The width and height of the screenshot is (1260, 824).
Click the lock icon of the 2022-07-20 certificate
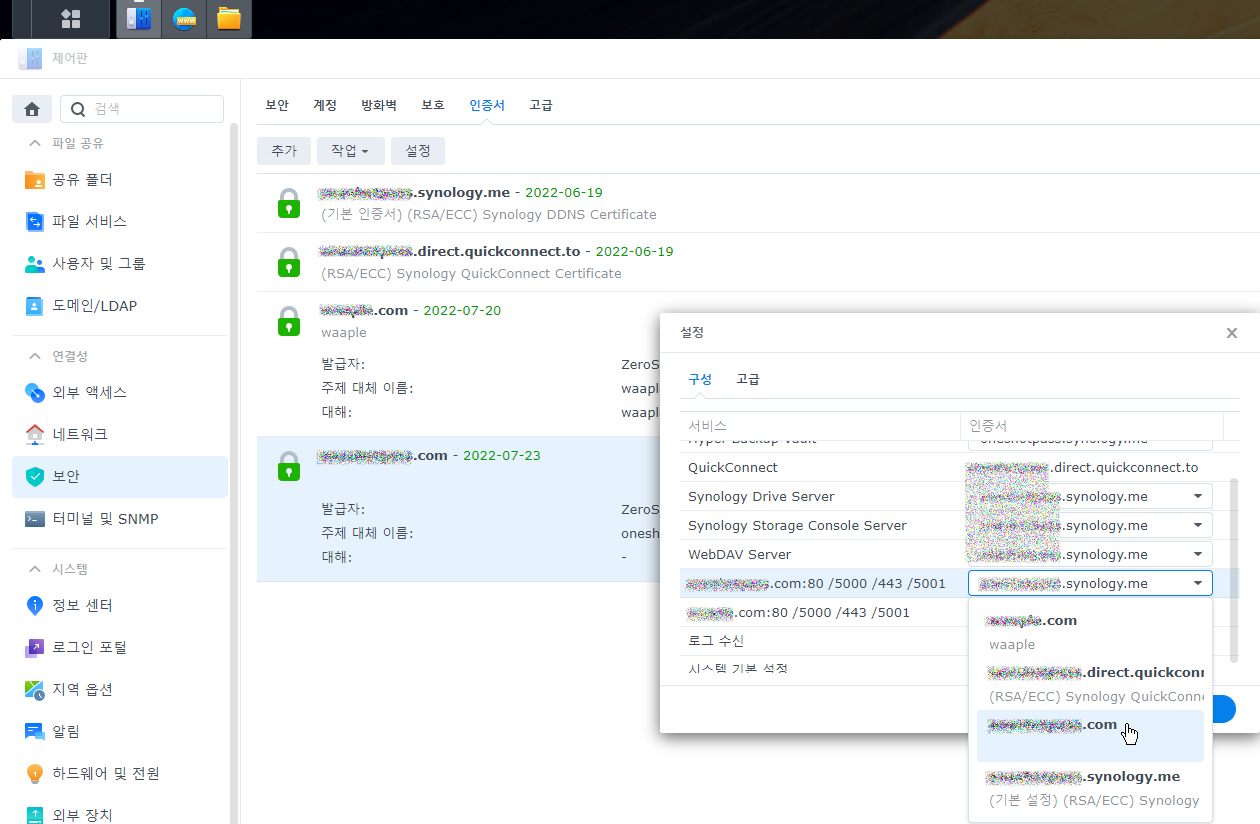289,321
